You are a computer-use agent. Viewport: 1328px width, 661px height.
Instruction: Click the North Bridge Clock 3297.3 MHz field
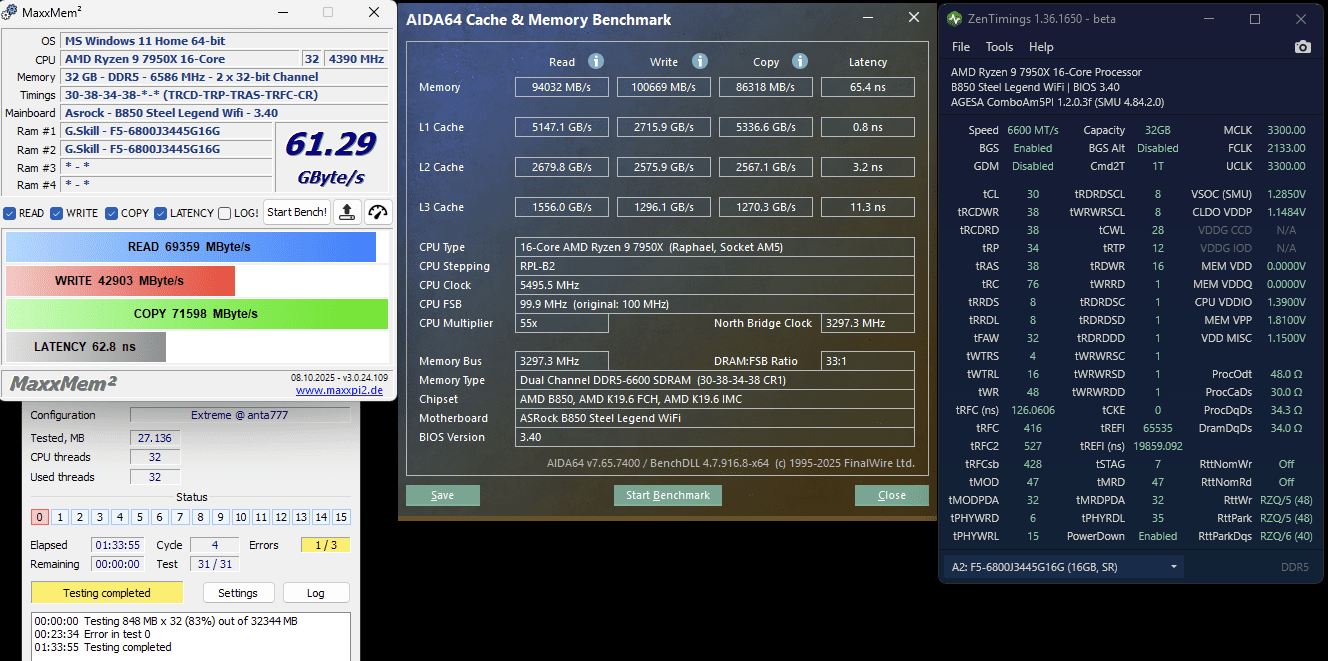(867, 323)
